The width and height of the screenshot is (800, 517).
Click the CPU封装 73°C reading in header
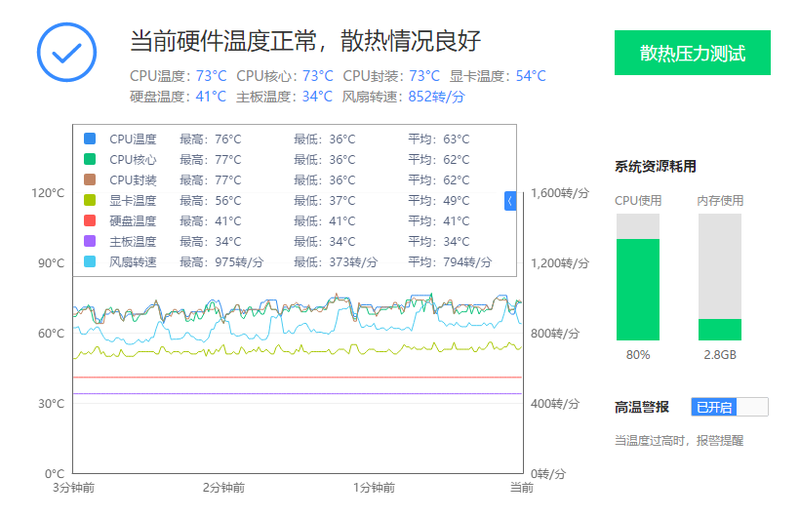[391, 76]
